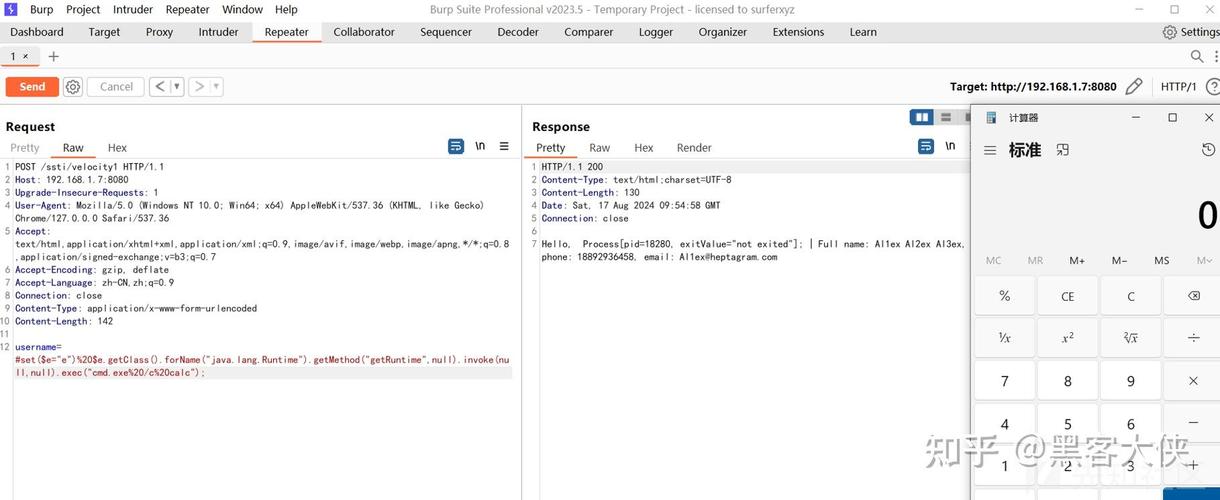Open Calculator history icon

(1208, 150)
